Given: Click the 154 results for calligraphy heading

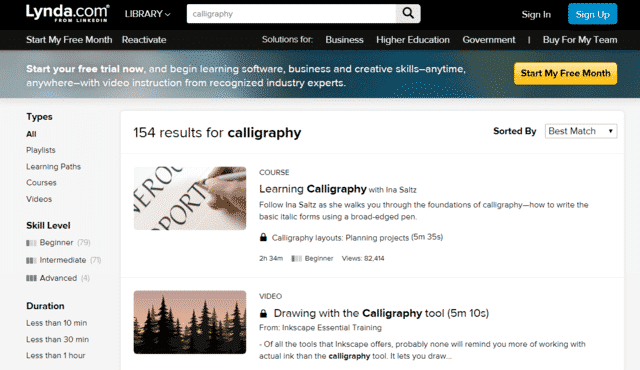Looking at the screenshot, I should 217,133.
